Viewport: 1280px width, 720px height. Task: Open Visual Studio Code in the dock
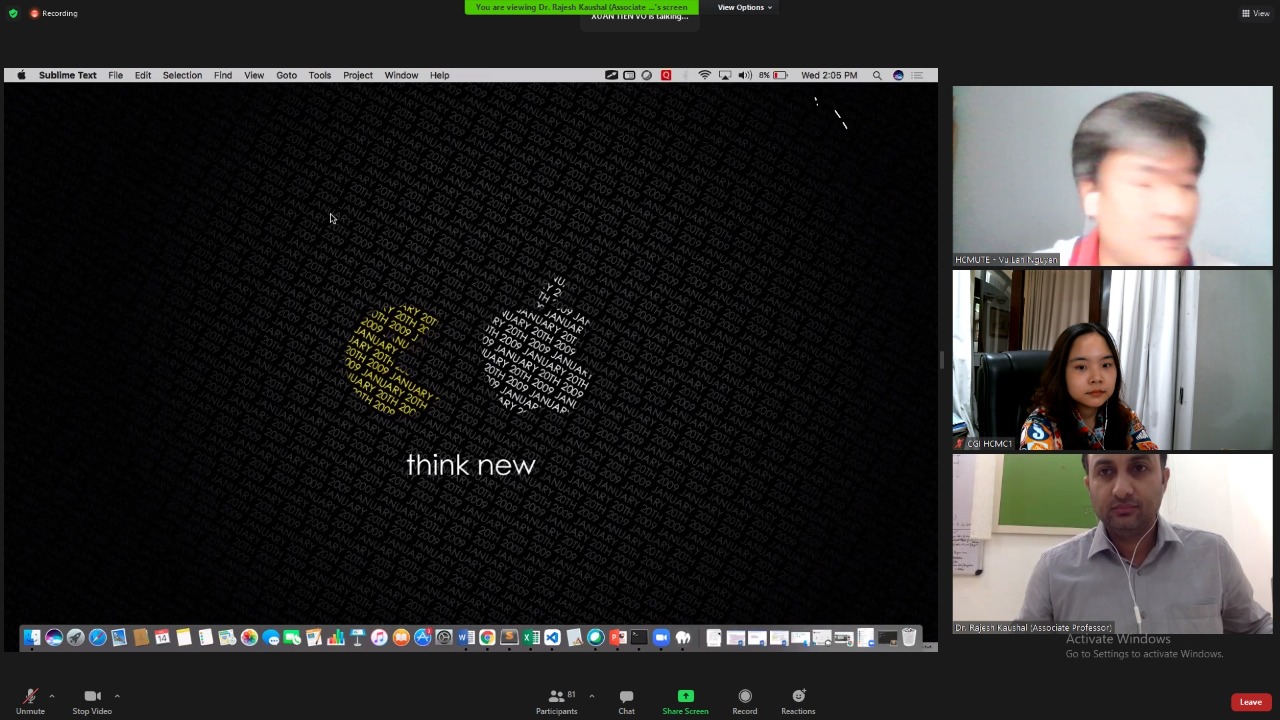click(552, 638)
